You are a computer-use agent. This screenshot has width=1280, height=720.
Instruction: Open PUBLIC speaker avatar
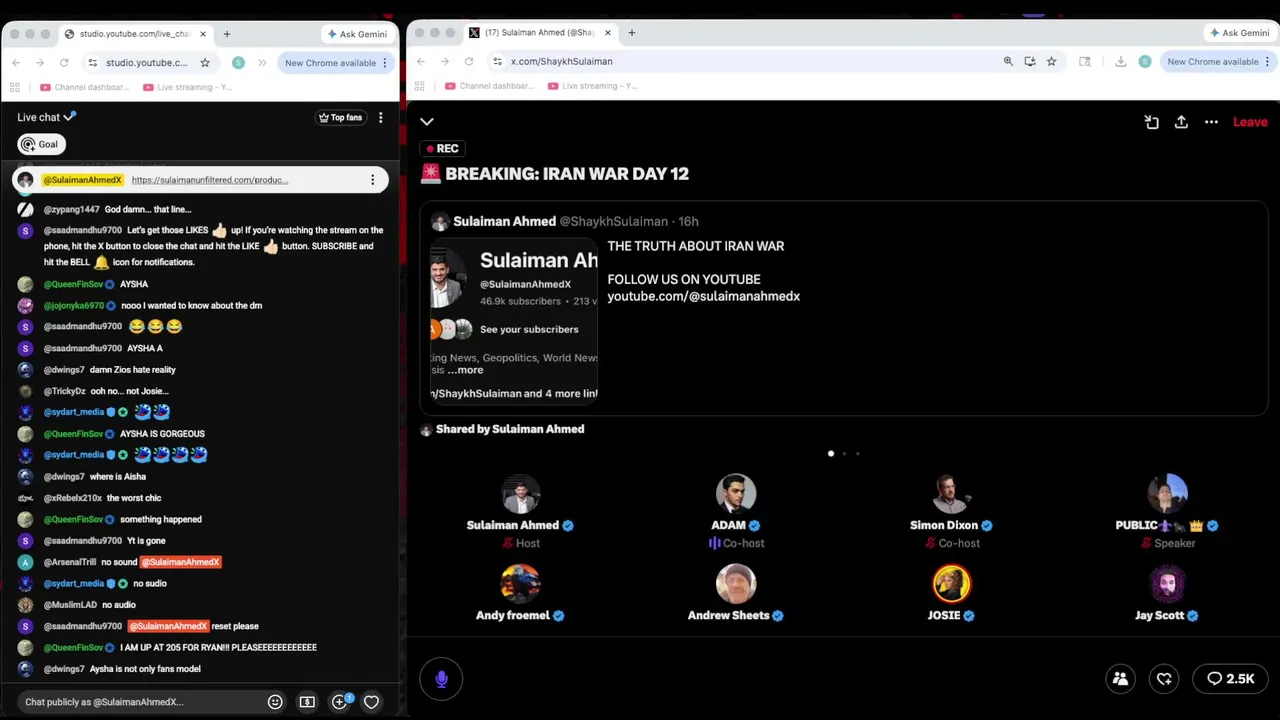point(1167,494)
